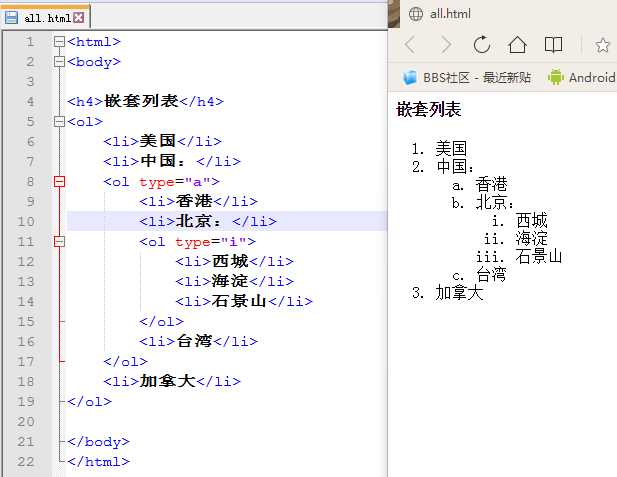Click the rendered 美国 list item

[x=451, y=148]
